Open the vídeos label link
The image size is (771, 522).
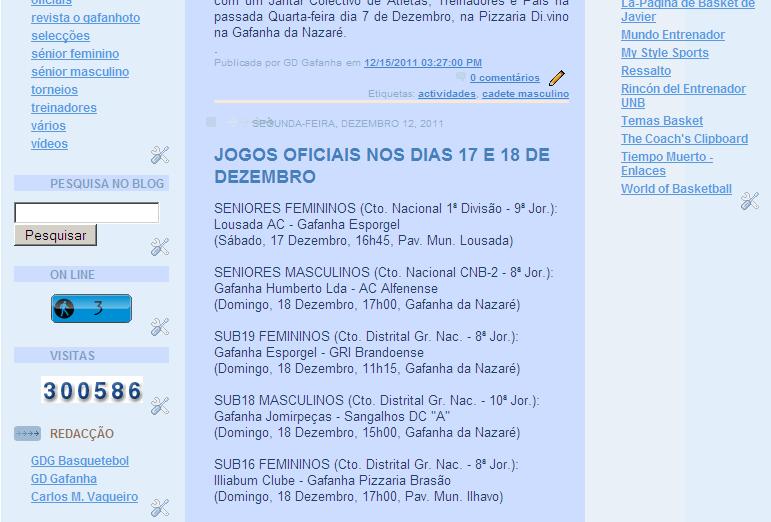[x=50, y=144]
